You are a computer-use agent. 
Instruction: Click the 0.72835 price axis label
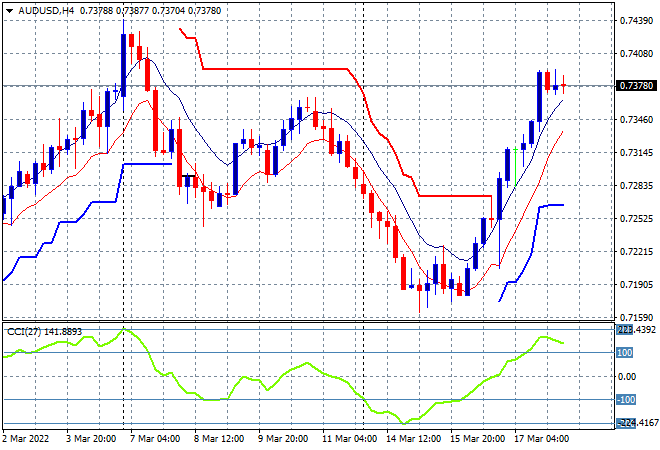636,186
